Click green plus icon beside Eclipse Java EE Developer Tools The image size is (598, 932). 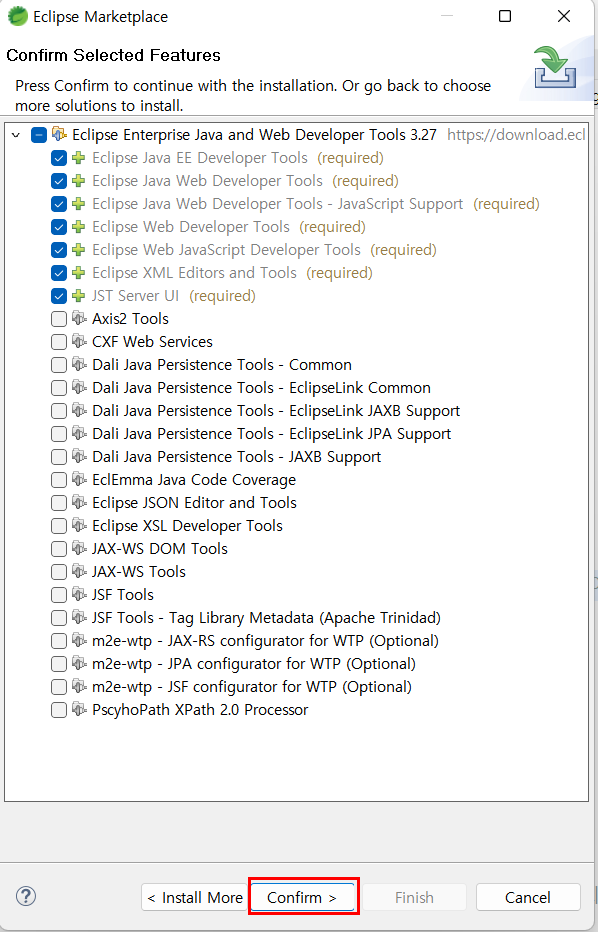(78, 158)
